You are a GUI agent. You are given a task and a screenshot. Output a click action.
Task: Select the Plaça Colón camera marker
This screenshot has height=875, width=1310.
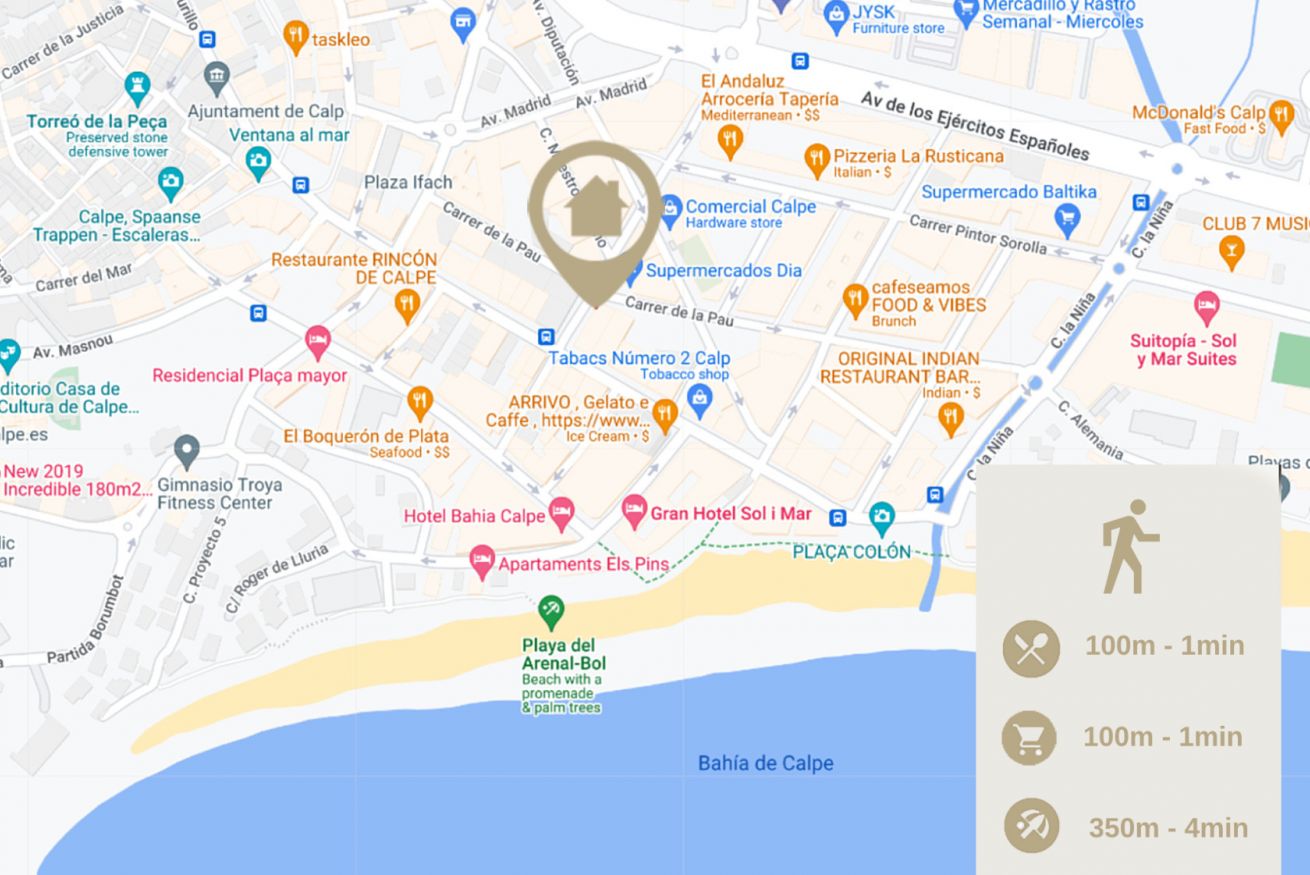(x=881, y=517)
